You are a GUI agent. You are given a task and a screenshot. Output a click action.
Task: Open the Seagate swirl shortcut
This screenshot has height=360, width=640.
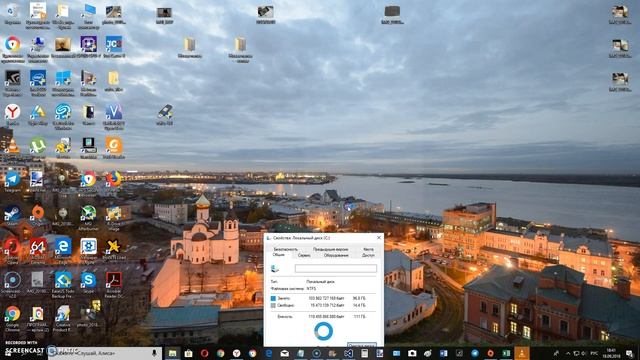click(63, 116)
